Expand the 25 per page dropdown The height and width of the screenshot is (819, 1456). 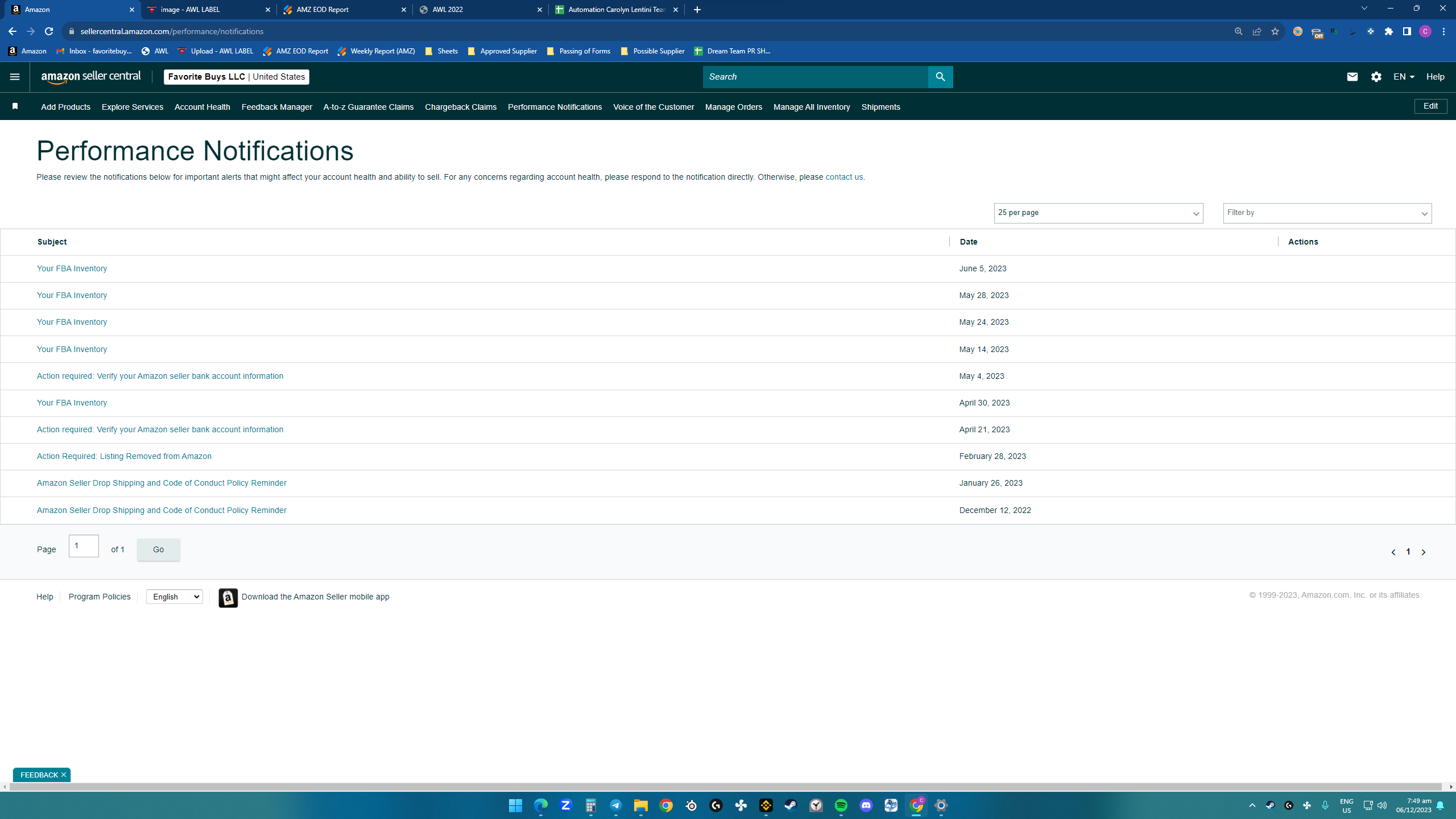[x=1098, y=213]
